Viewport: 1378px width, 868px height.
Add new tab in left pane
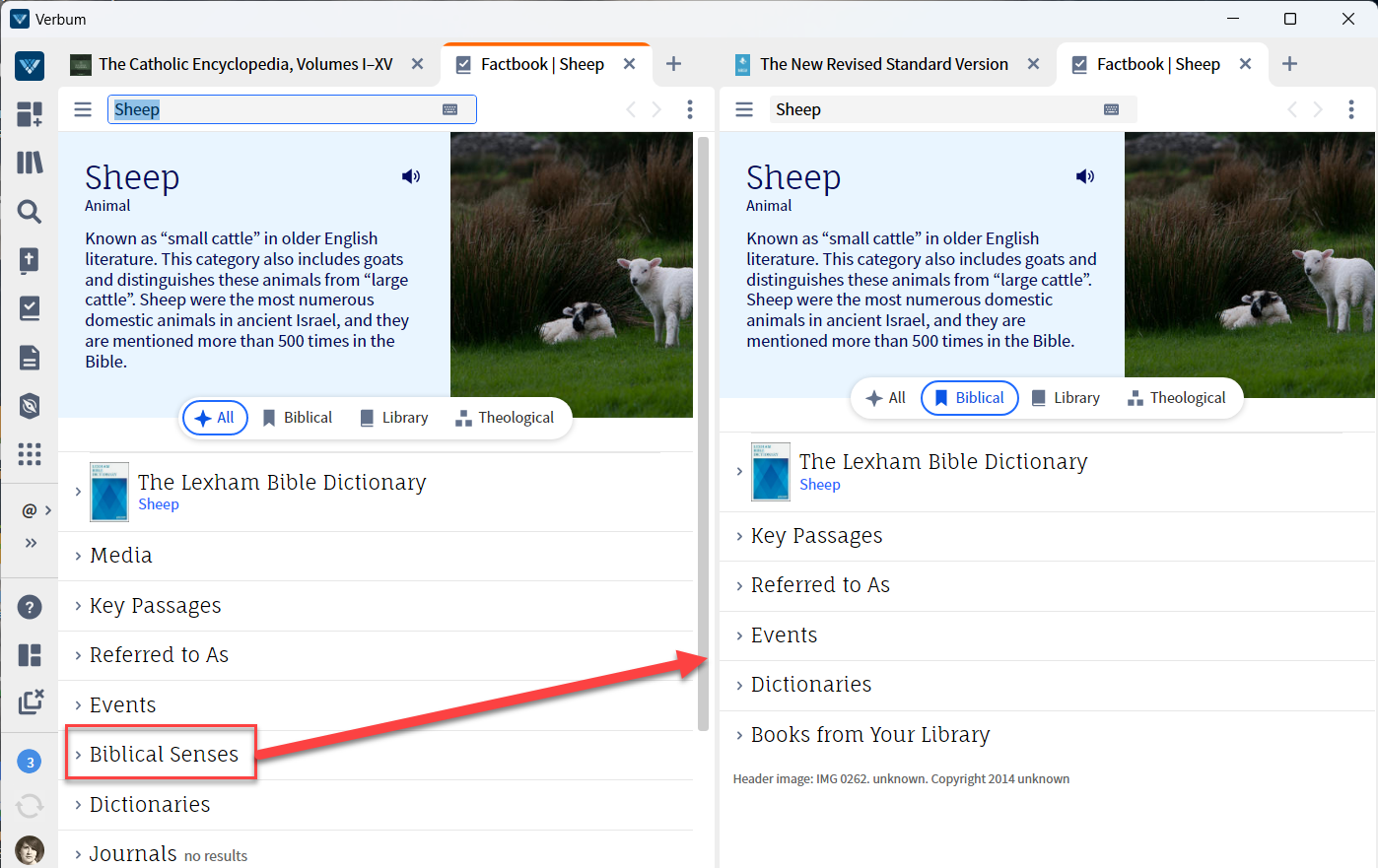(673, 64)
